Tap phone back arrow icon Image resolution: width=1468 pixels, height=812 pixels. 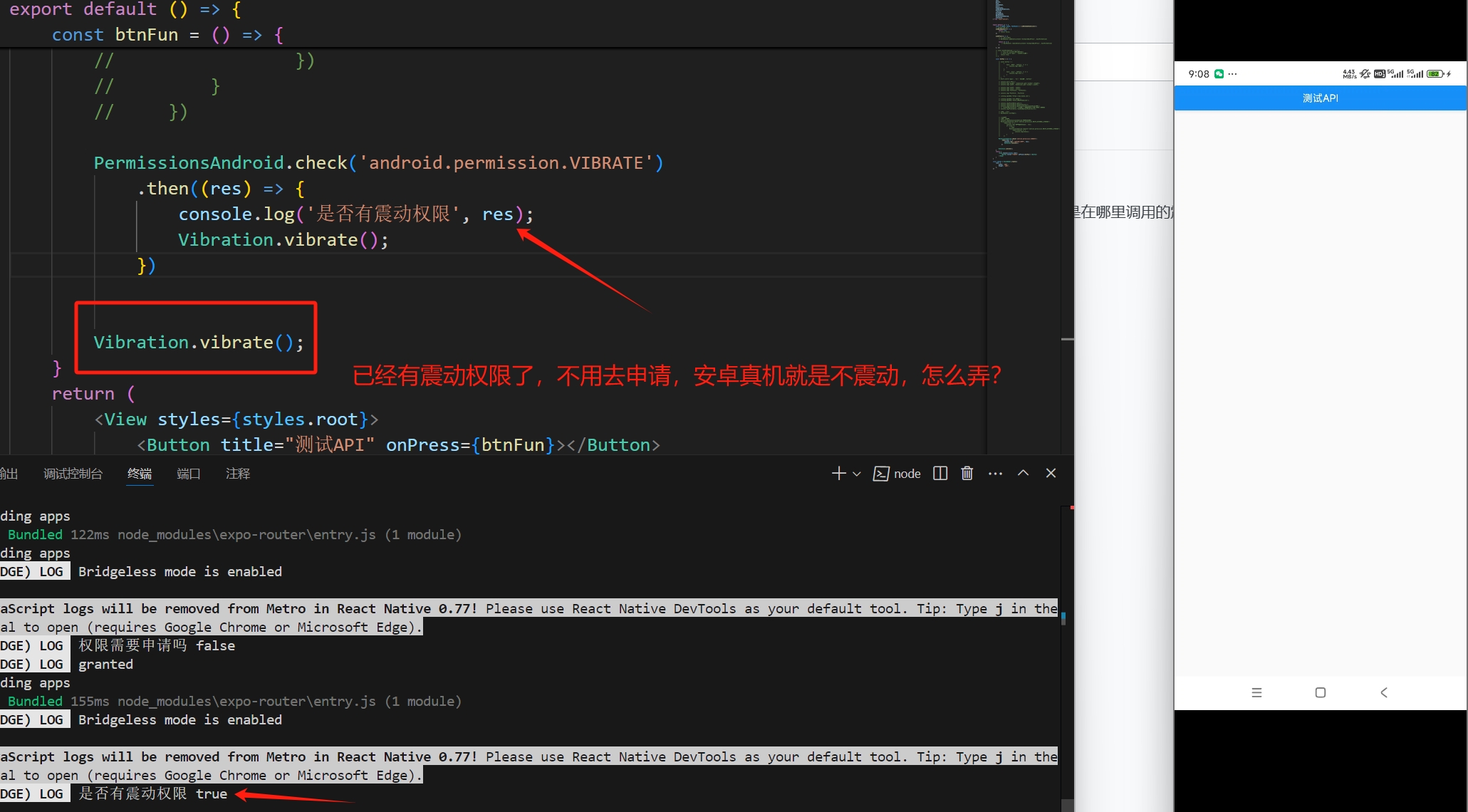tap(1384, 692)
